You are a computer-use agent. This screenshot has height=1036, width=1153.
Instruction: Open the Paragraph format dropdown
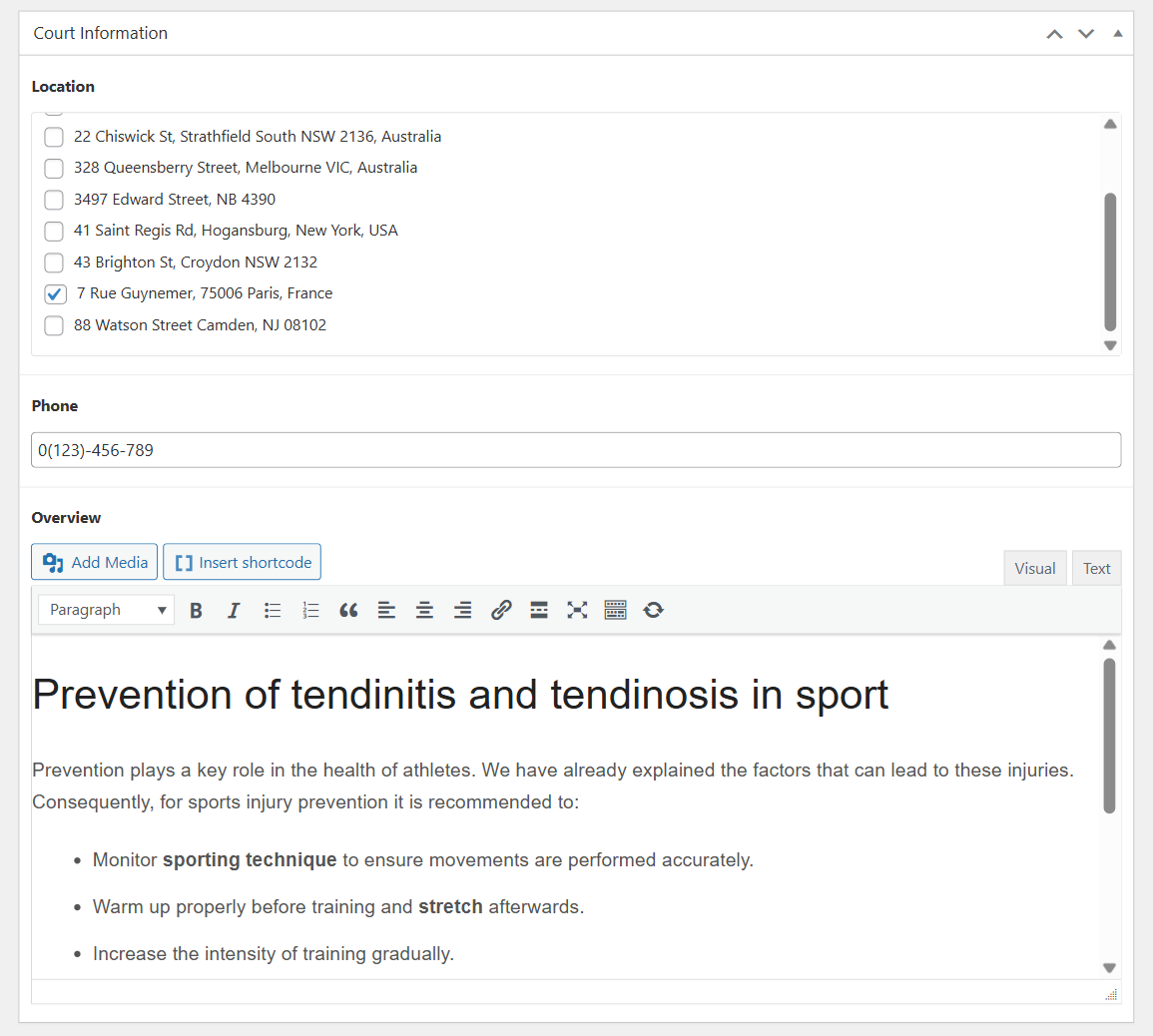107,610
